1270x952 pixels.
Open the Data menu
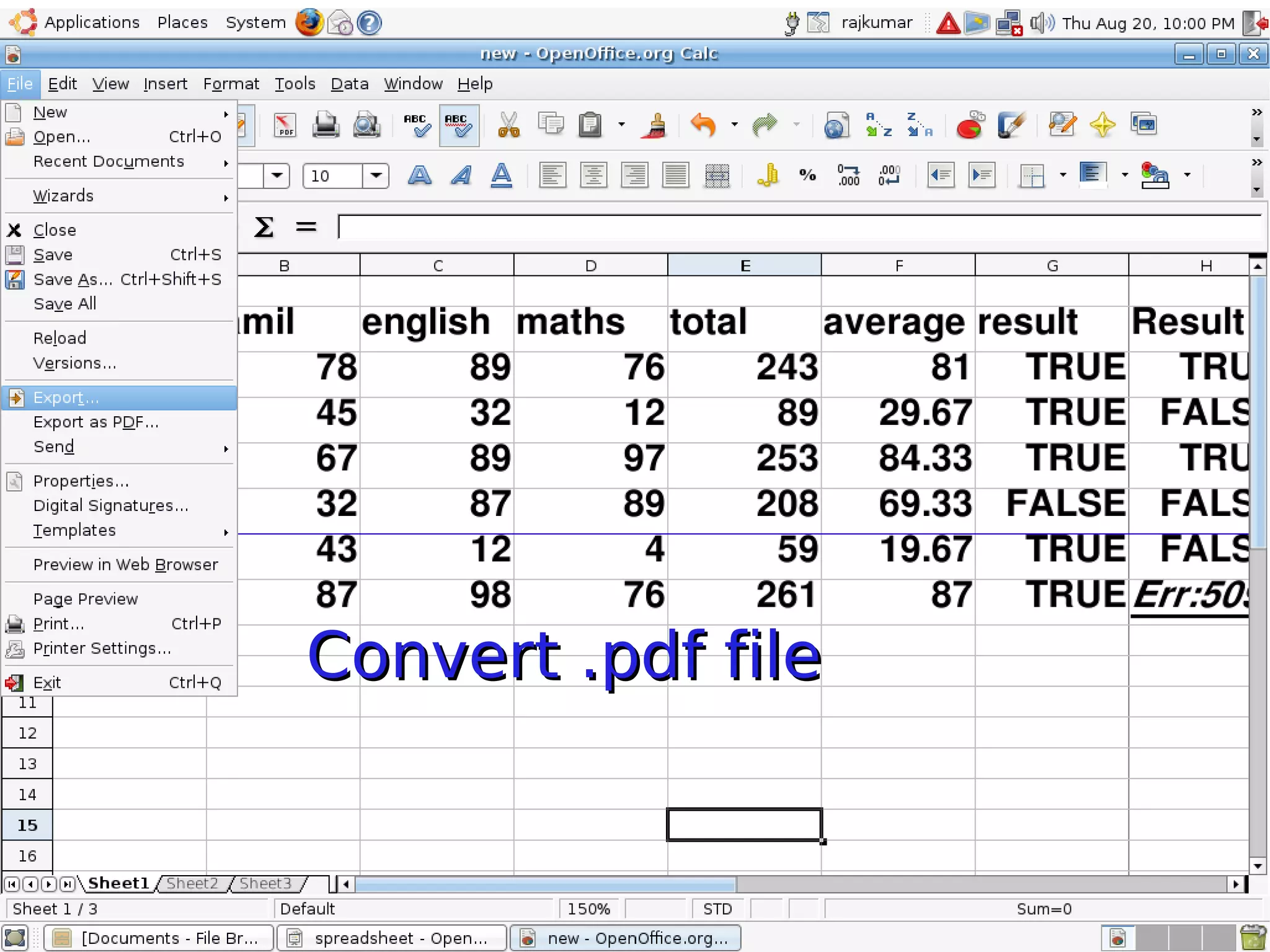tap(350, 84)
